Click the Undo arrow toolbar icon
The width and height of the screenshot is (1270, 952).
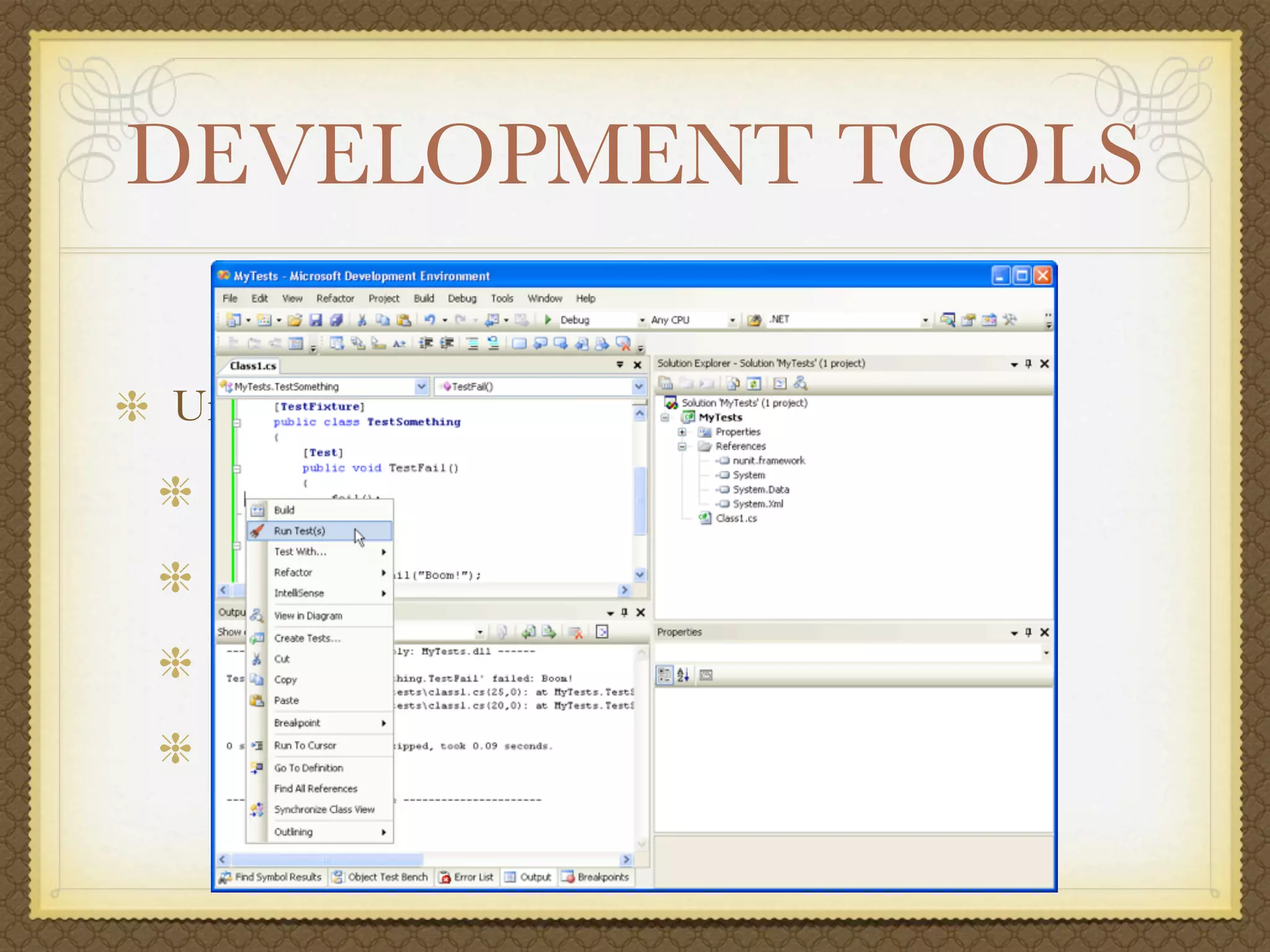point(429,320)
